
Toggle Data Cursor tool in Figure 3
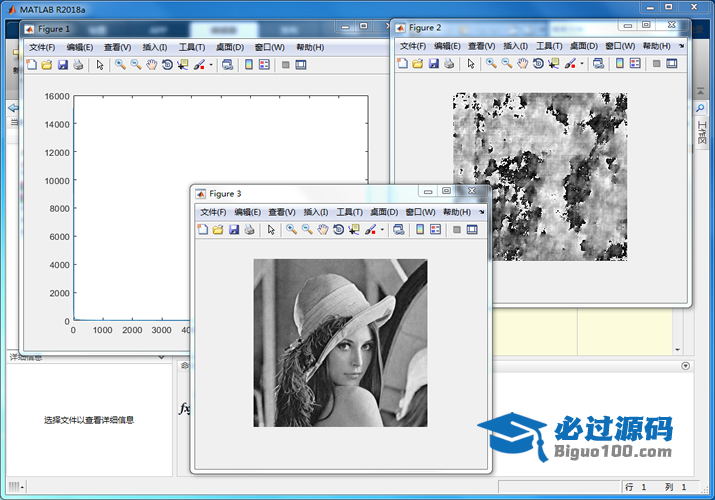354,230
